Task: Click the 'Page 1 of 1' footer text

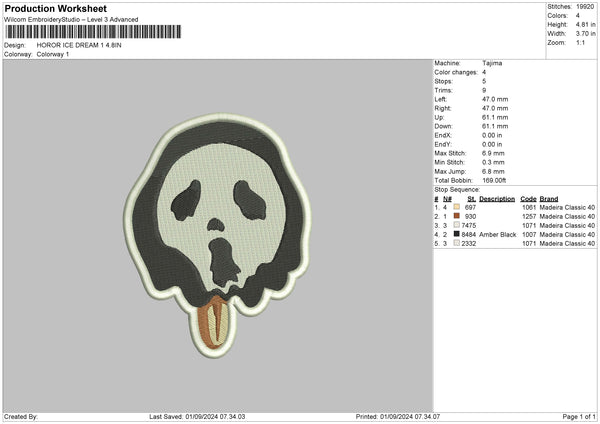Action: click(579, 417)
